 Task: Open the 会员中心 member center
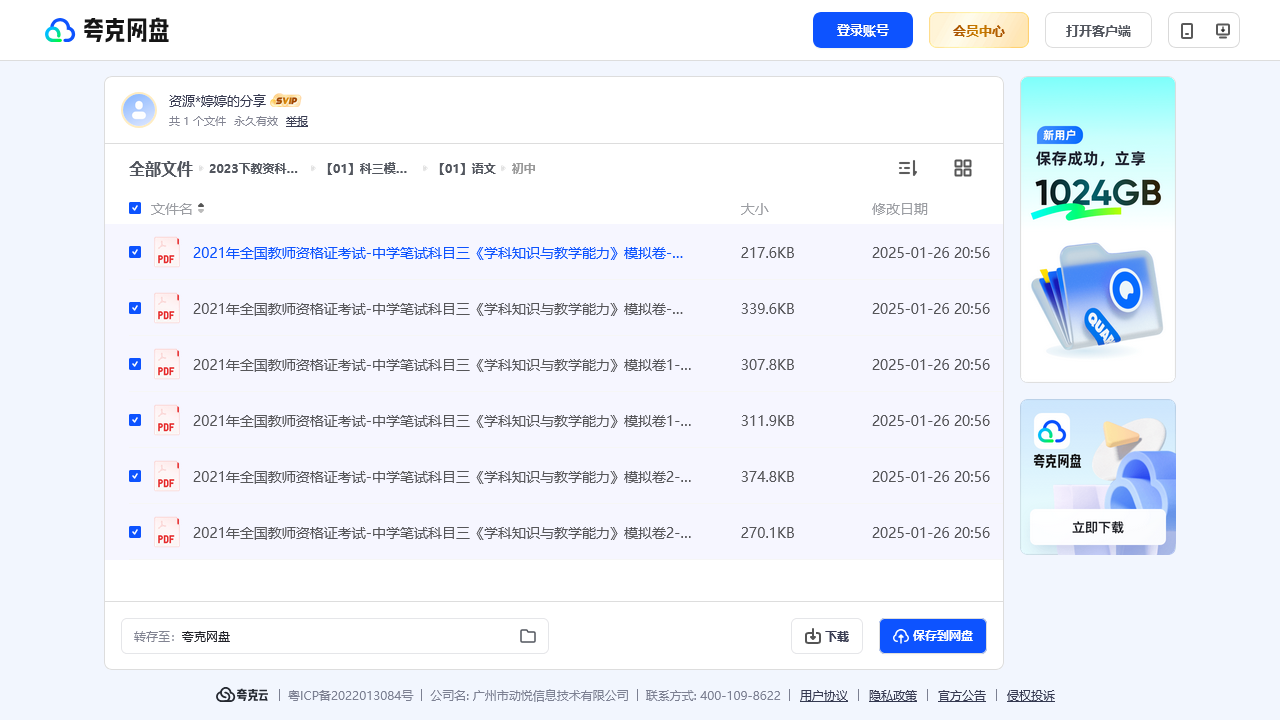point(979,30)
